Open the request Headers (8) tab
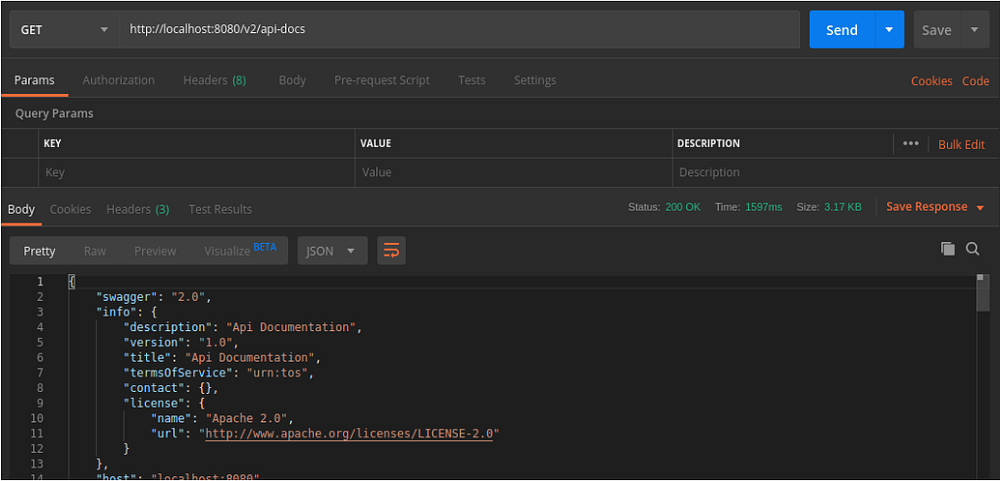Screen dimensions: 1000x481 tap(214, 80)
